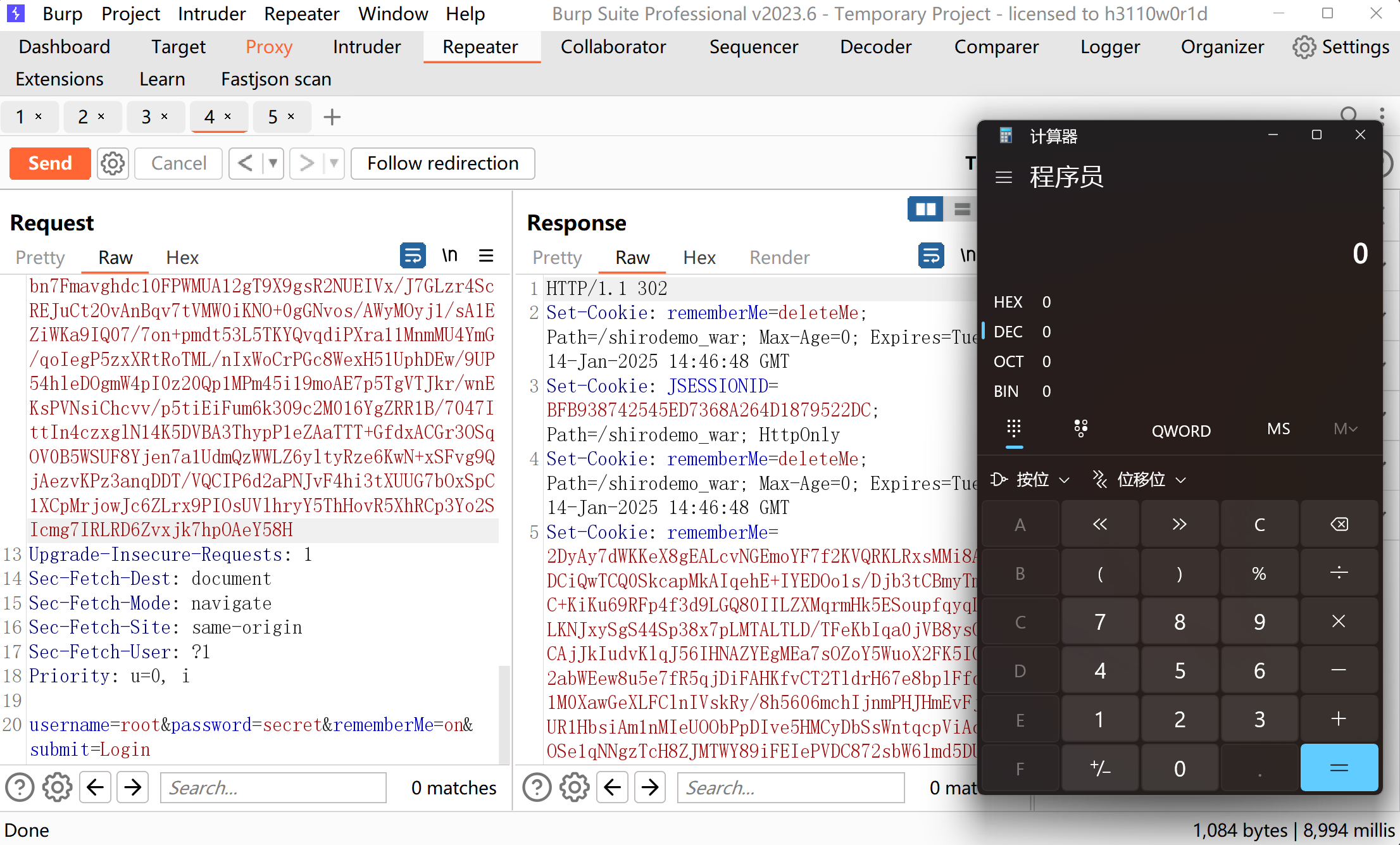Click divide key in Calculator
Screen dimensions: 1400x845
[x=1339, y=573]
